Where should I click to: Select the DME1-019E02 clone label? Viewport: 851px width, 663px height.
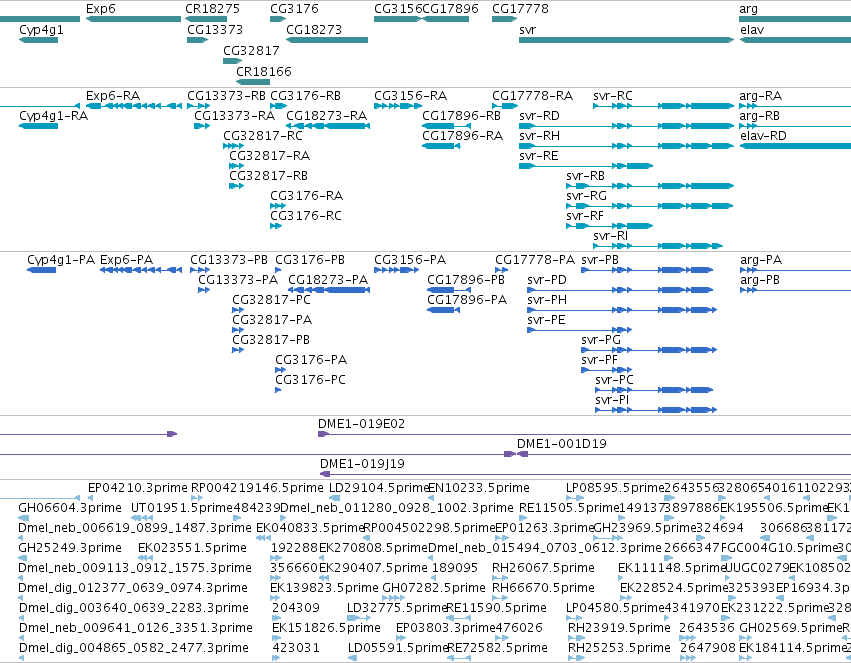[x=361, y=424]
